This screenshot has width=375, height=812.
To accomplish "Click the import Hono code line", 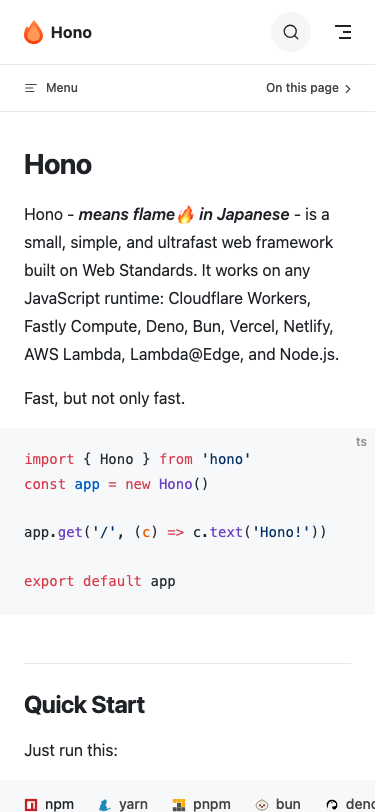I will [x=138, y=459].
